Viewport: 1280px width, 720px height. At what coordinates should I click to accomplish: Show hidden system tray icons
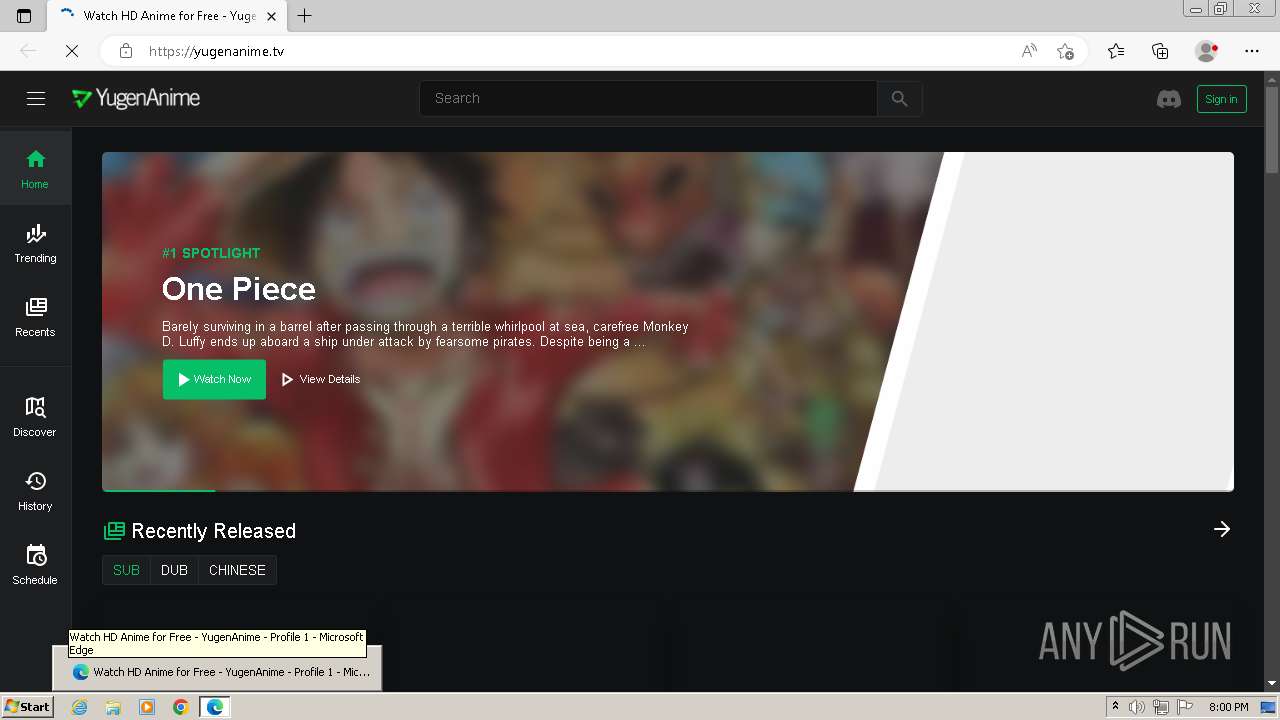point(1115,707)
